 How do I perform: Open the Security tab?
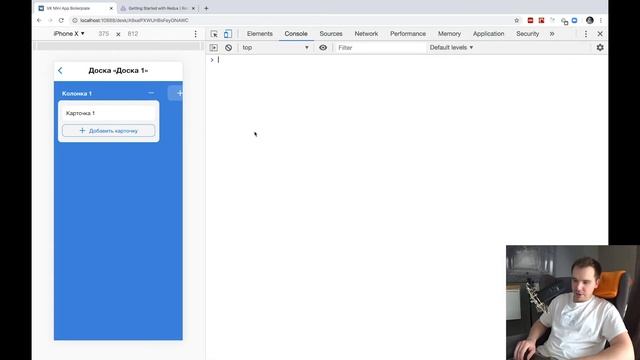coord(527,34)
